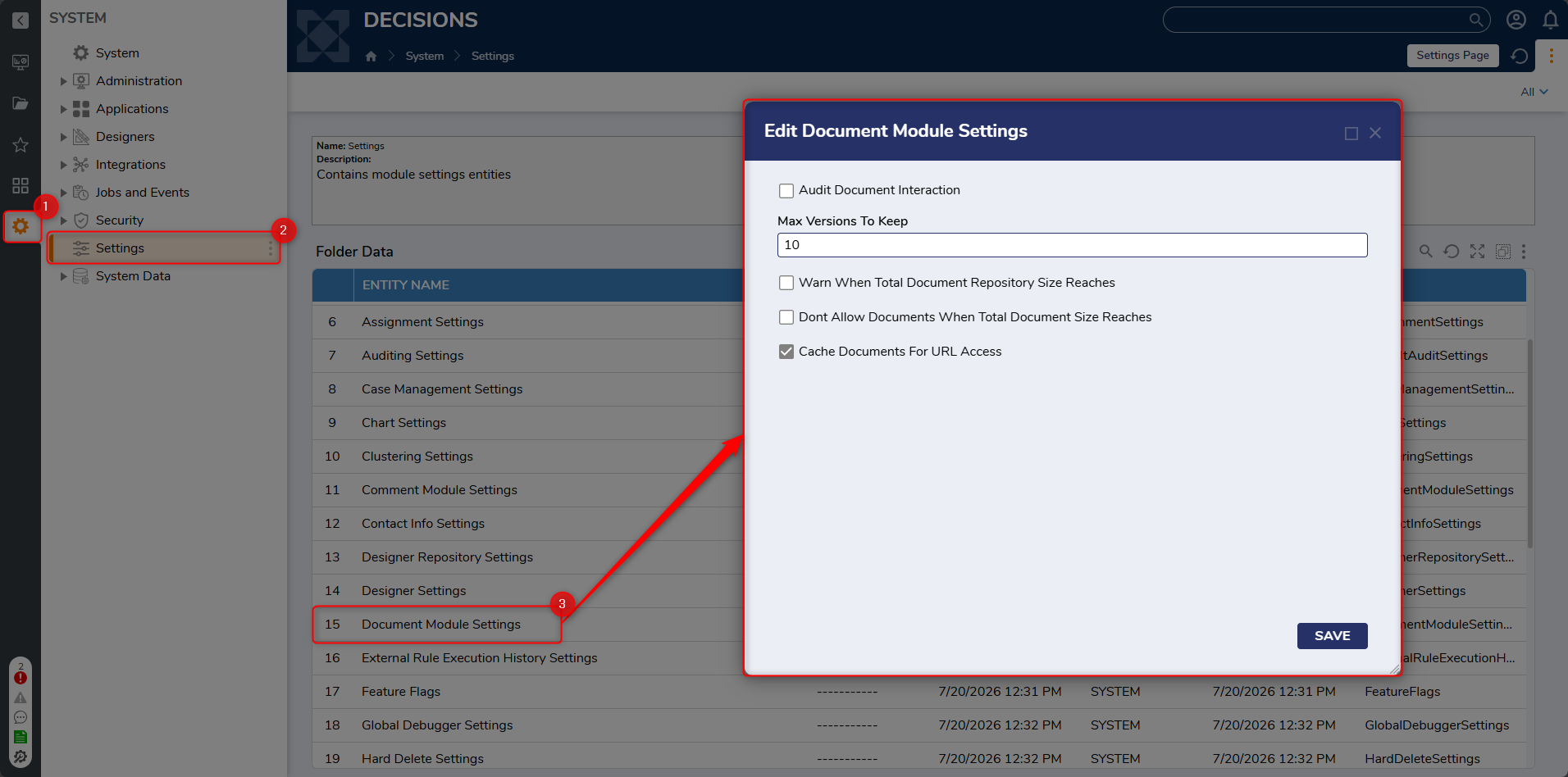1568x777 pixels.
Task: Expand Folder Data to full screen
Action: [x=1477, y=252]
